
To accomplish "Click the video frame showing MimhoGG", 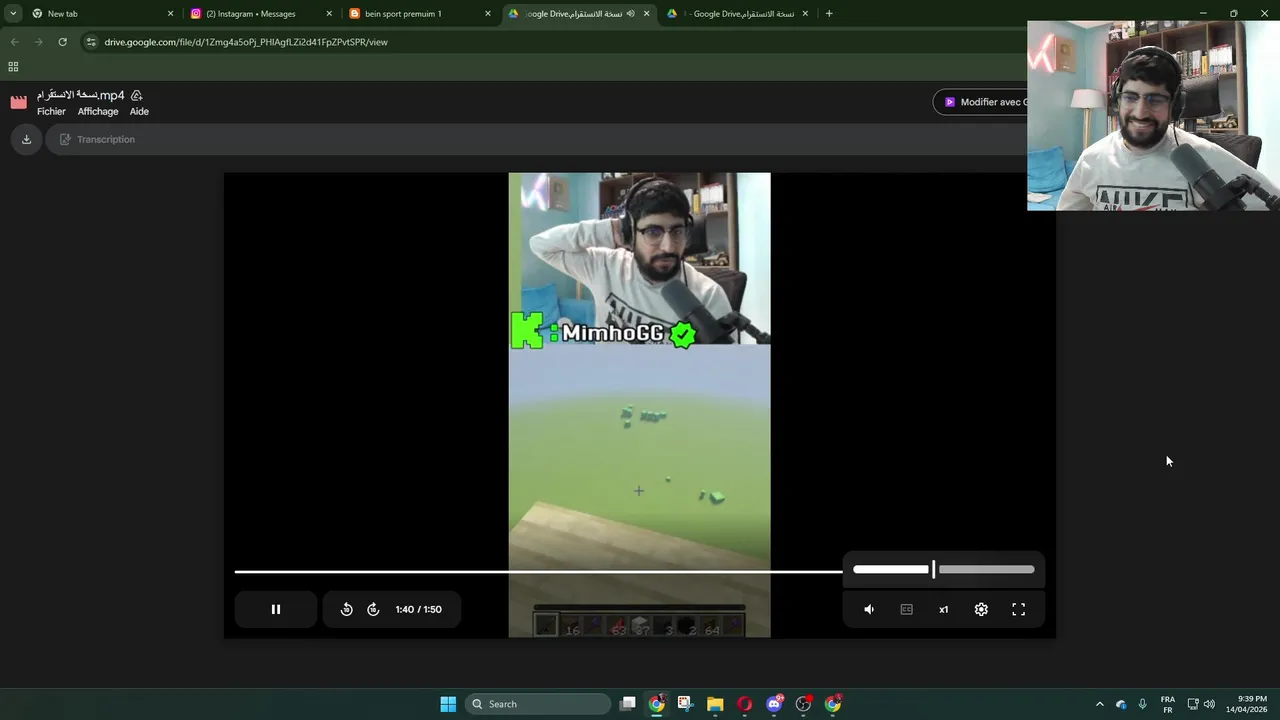I will click(x=639, y=405).
